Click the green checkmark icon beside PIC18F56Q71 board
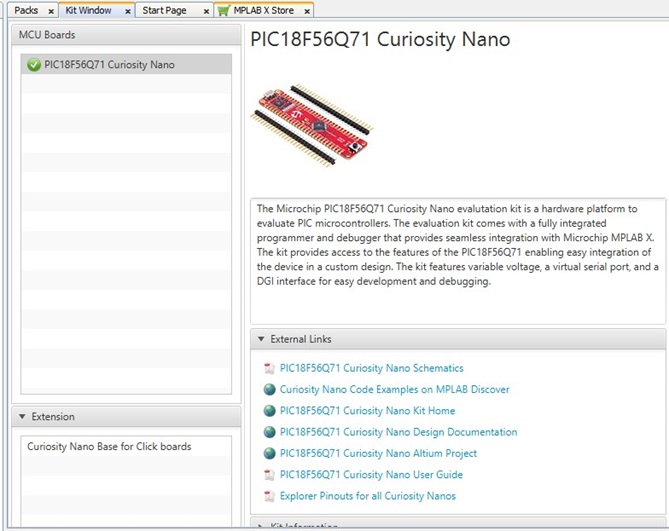This screenshot has width=669, height=531. (x=34, y=65)
